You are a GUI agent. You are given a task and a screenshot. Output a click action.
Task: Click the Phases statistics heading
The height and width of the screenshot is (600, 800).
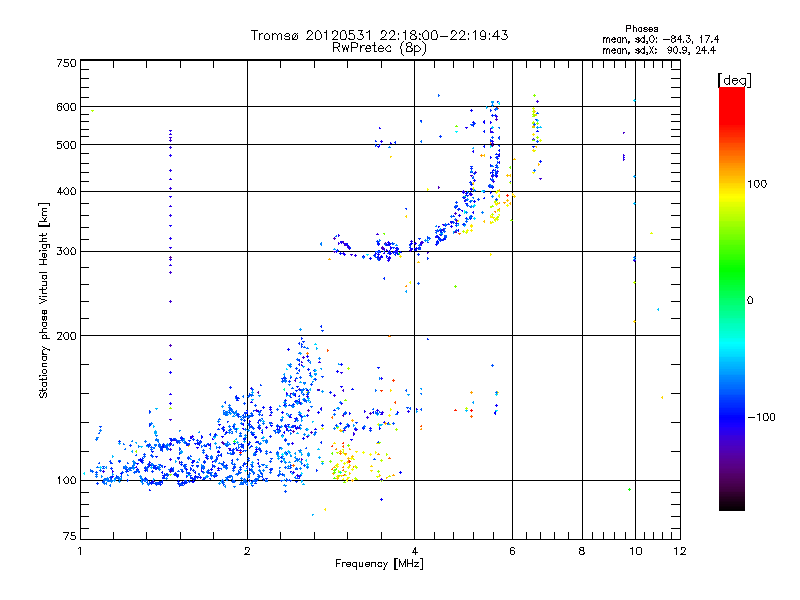(641, 29)
